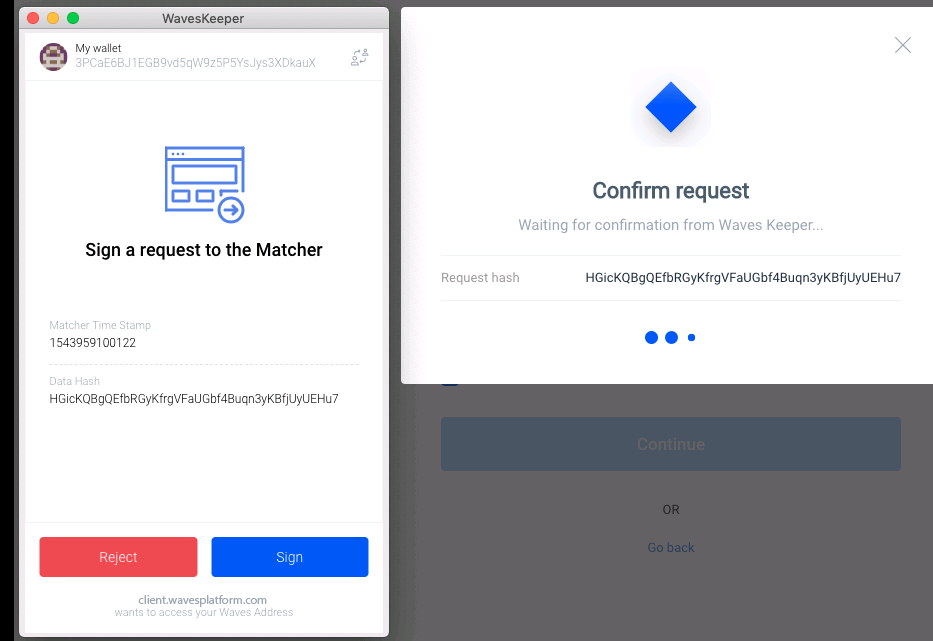933x641 pixels.
Task: Click the Matcher Time Stamp label
Action: (x=100, y=326)
